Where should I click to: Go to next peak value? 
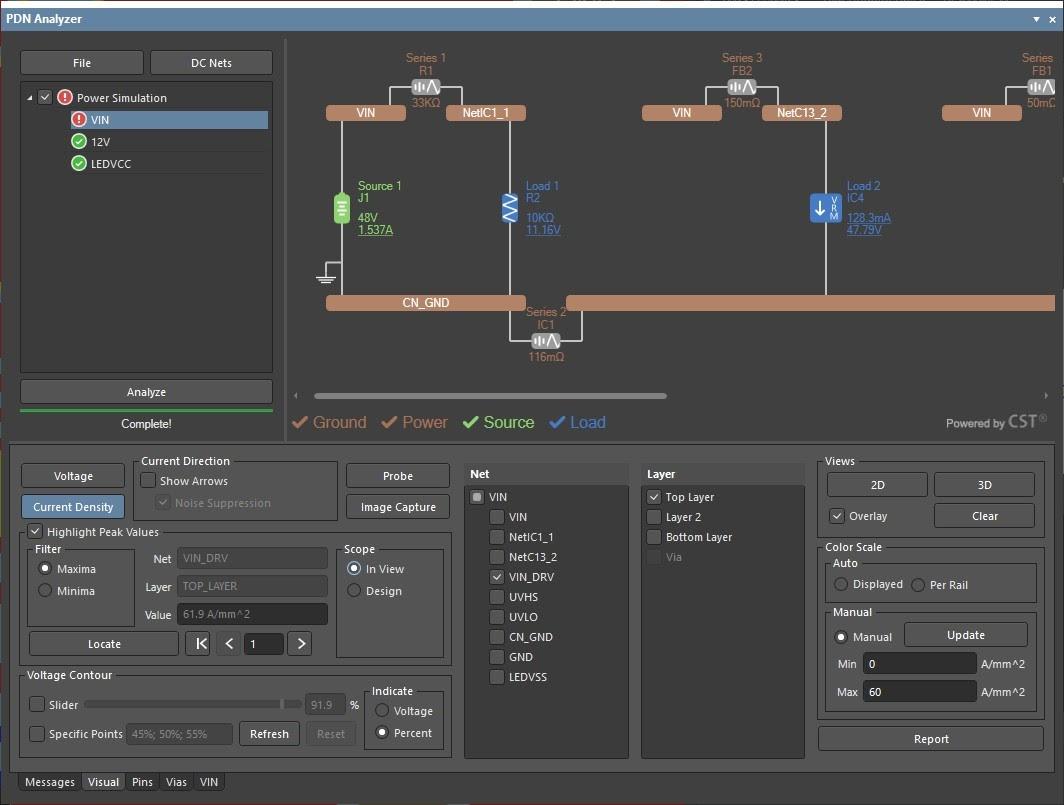300,643
